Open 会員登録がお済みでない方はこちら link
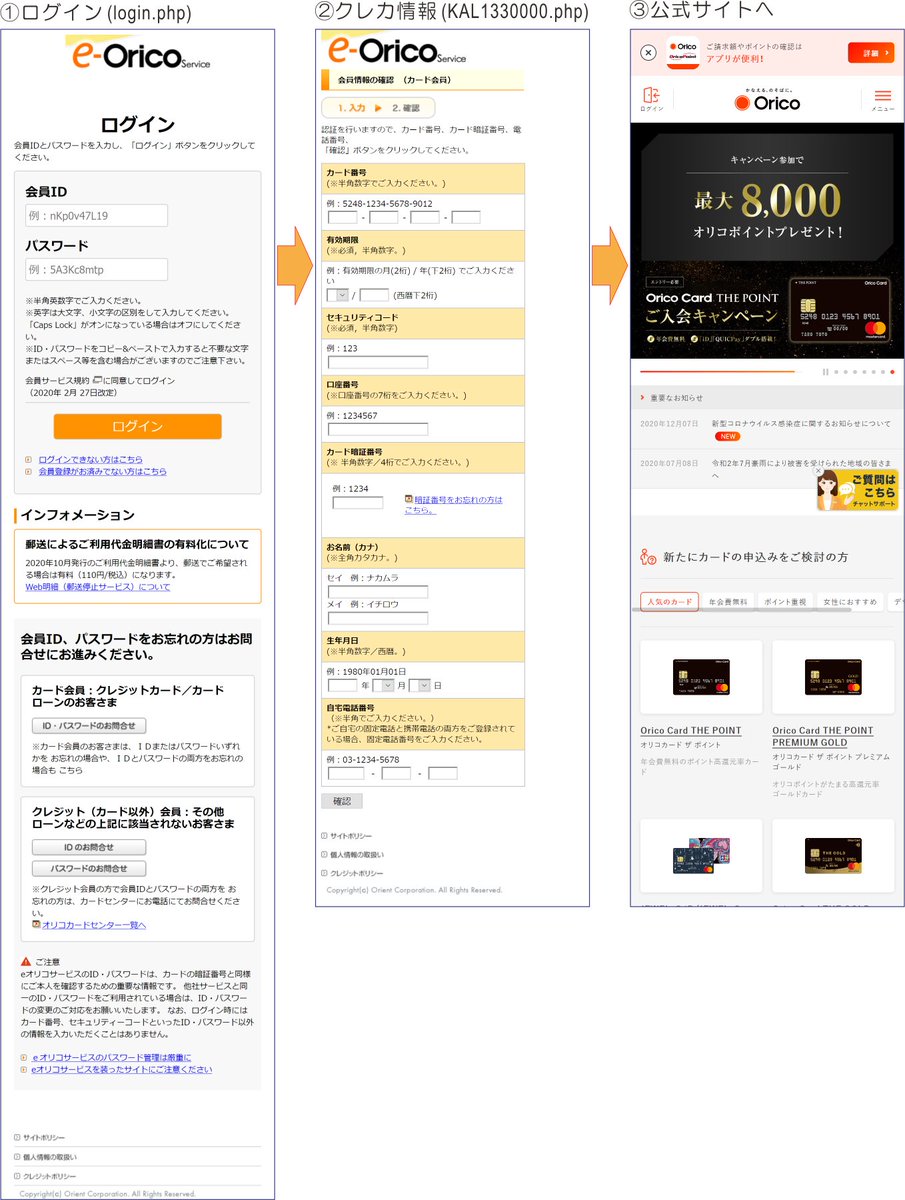 (x=102, y=471)
